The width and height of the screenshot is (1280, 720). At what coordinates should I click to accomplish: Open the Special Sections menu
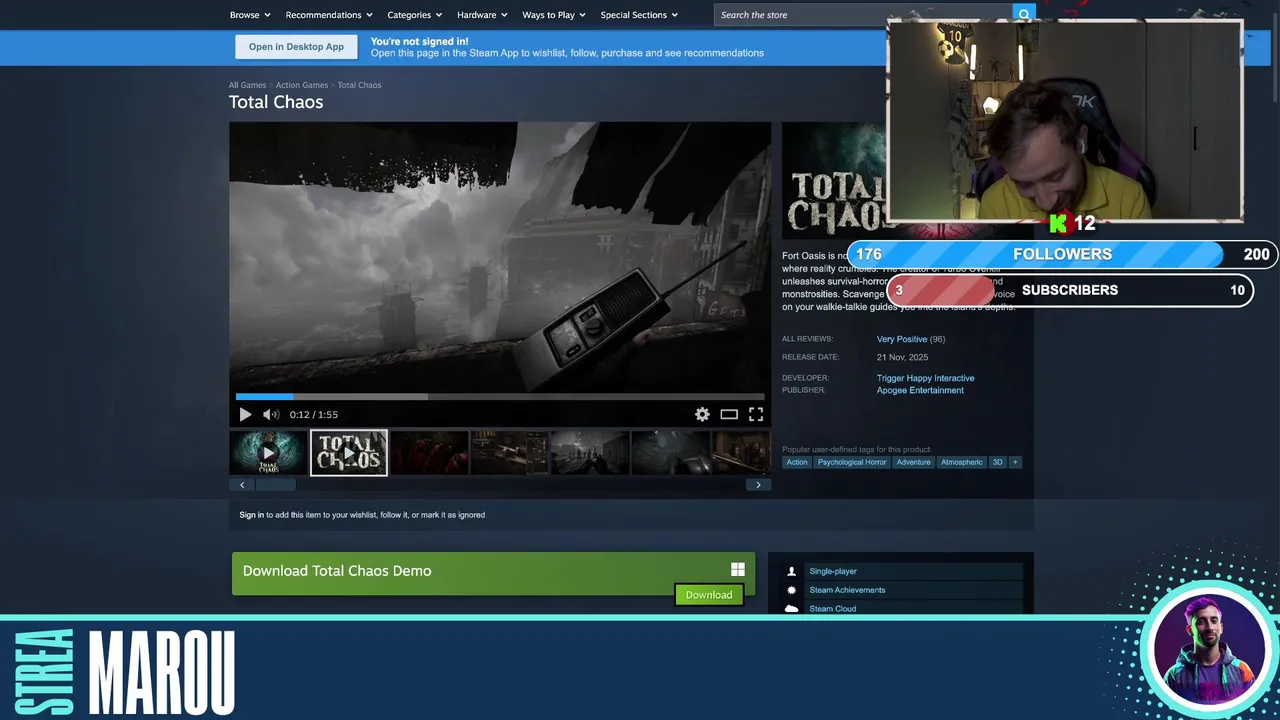[639, 15]
